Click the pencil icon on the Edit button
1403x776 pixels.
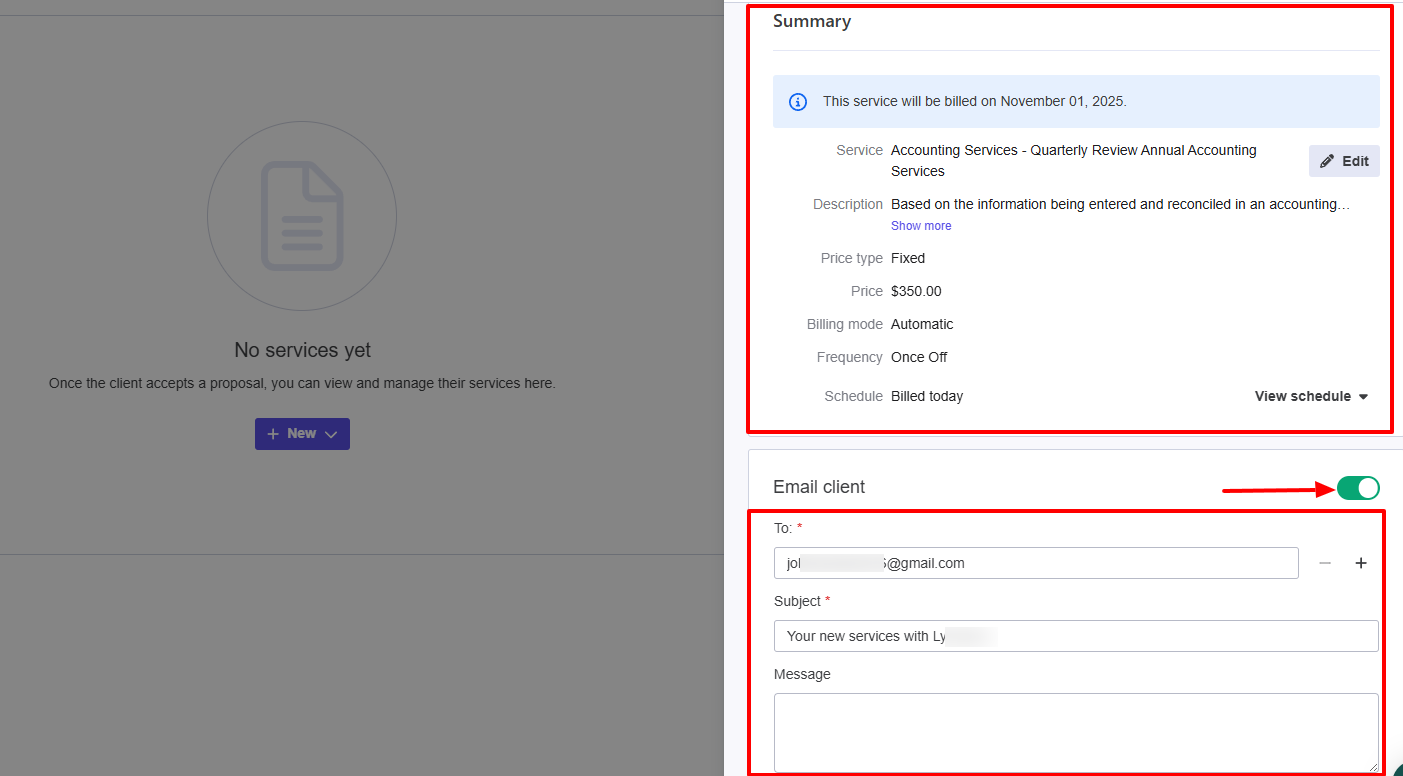tap(1328, 161)
